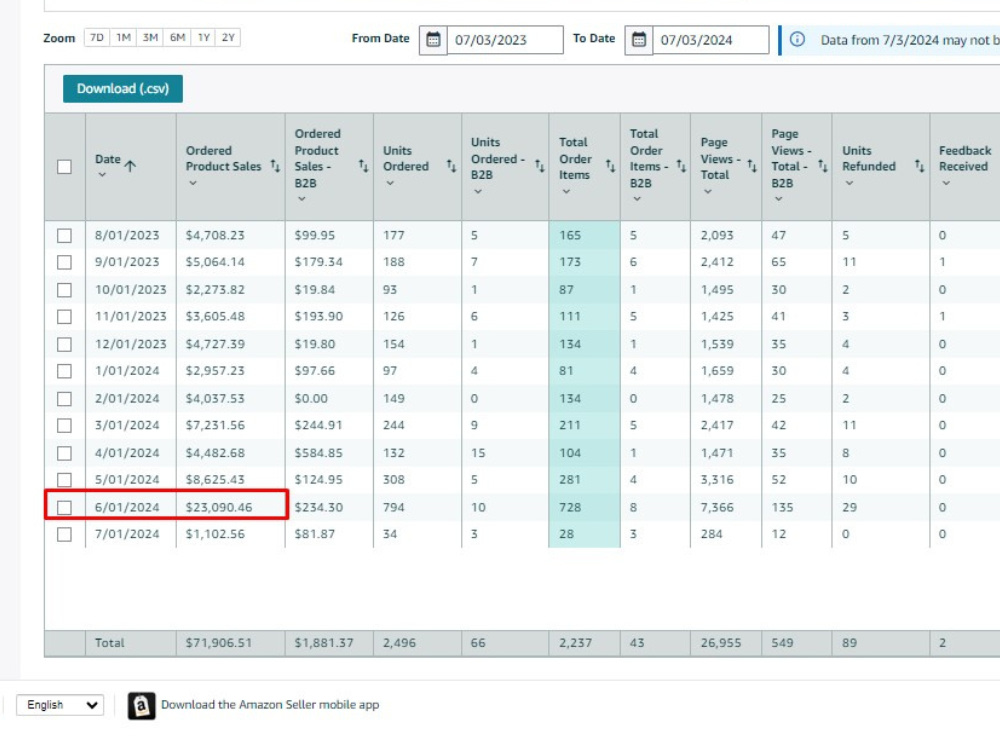The image size is (1000, 750).
Task: Check the 5/01/2024 row checkbox
Action: click(64, 480)
